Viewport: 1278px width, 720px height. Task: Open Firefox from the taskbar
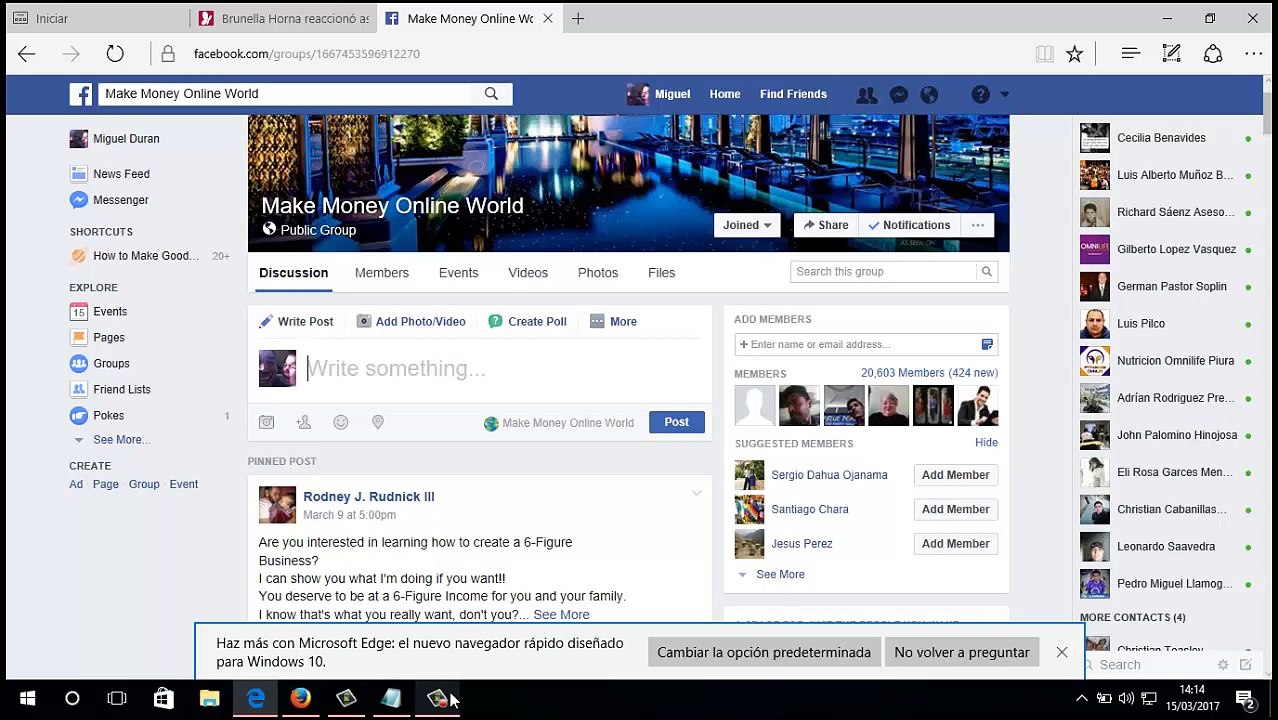(301, 698)
